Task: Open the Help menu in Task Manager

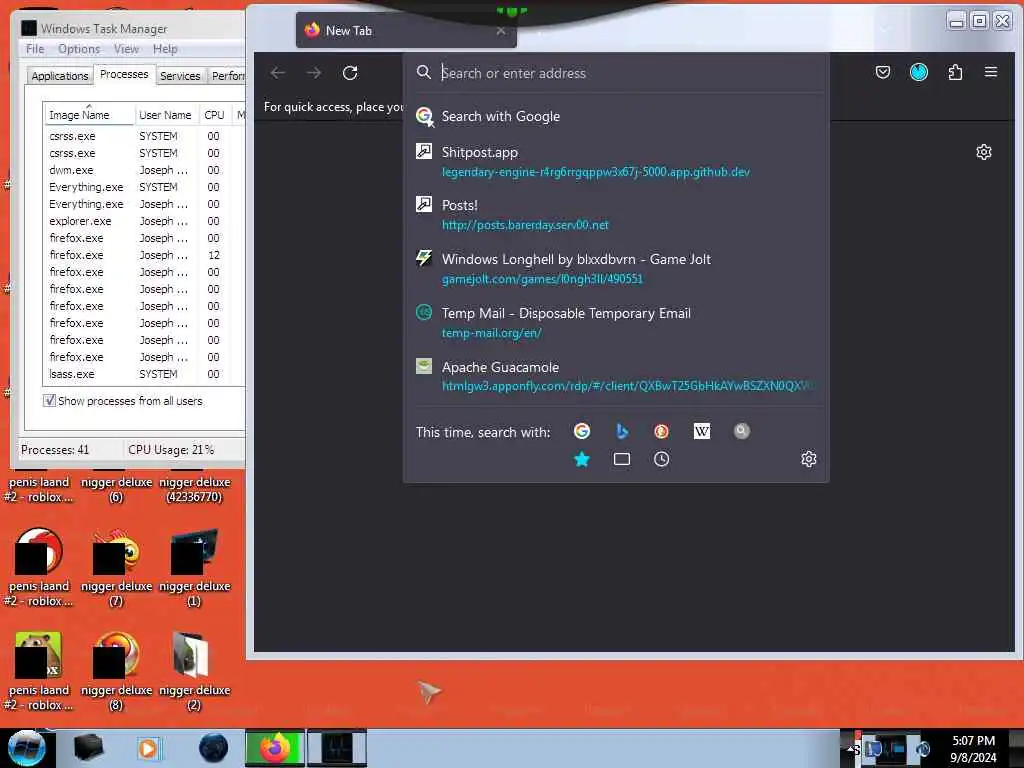Action: (165, 49)
